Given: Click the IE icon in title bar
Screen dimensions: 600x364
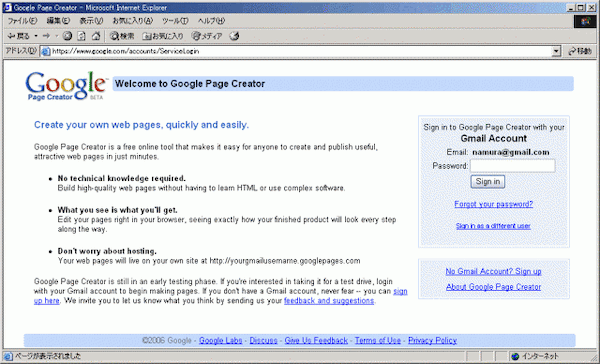Looking at the screenshot, I should (7, 7).
